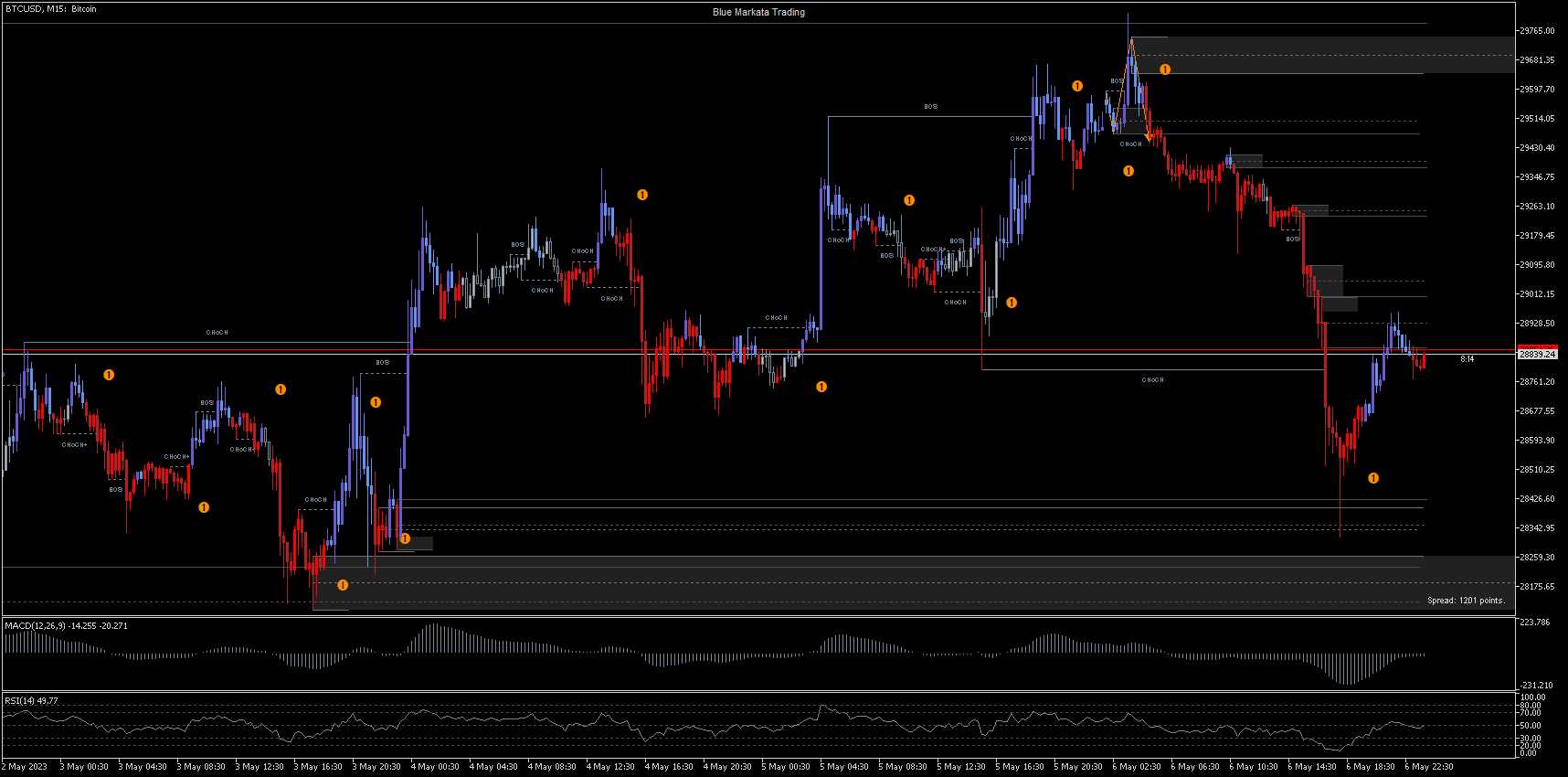This screenshot has height=777, width=1568.
Task: Click the 28677.55 price scale label
Action: 1537,411
